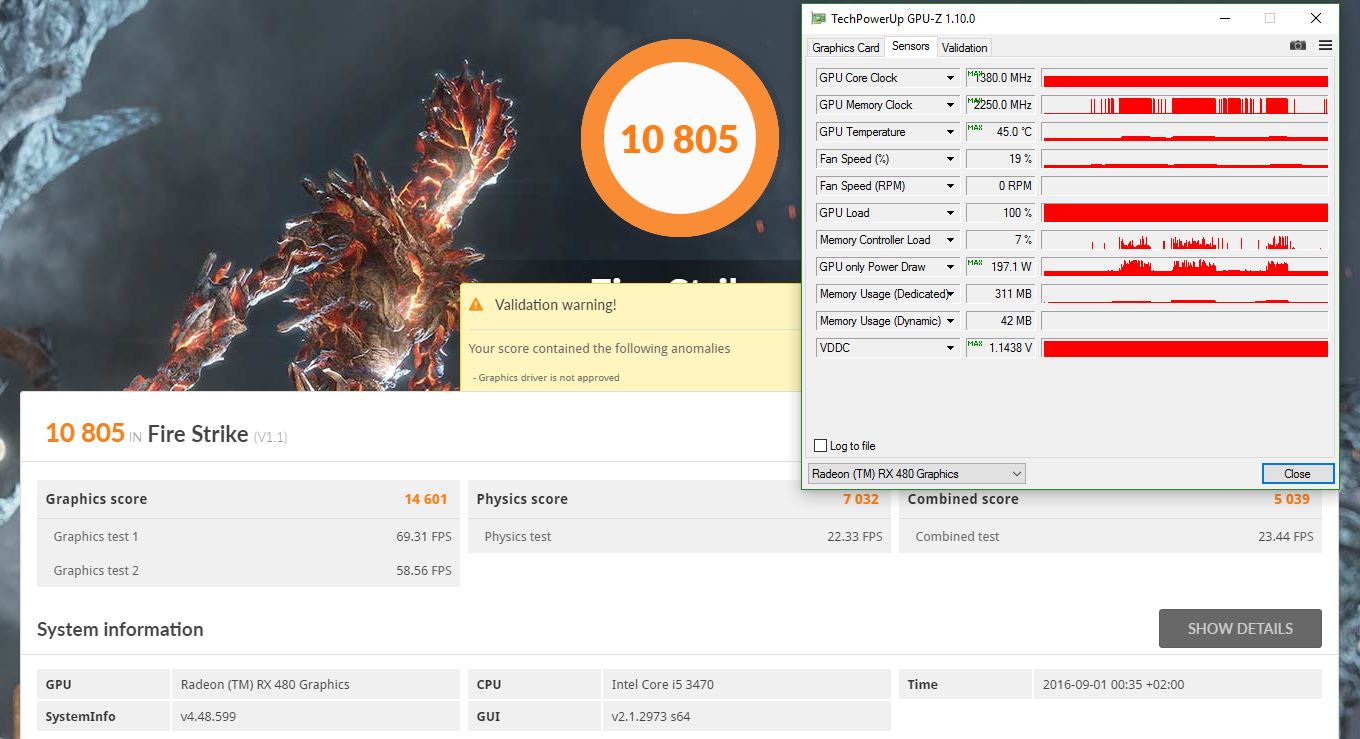Viewport: 1360px width, 739px height.
Task: Click the Intel Core i5 3470 CPU entry
Action: pos(663,685)
